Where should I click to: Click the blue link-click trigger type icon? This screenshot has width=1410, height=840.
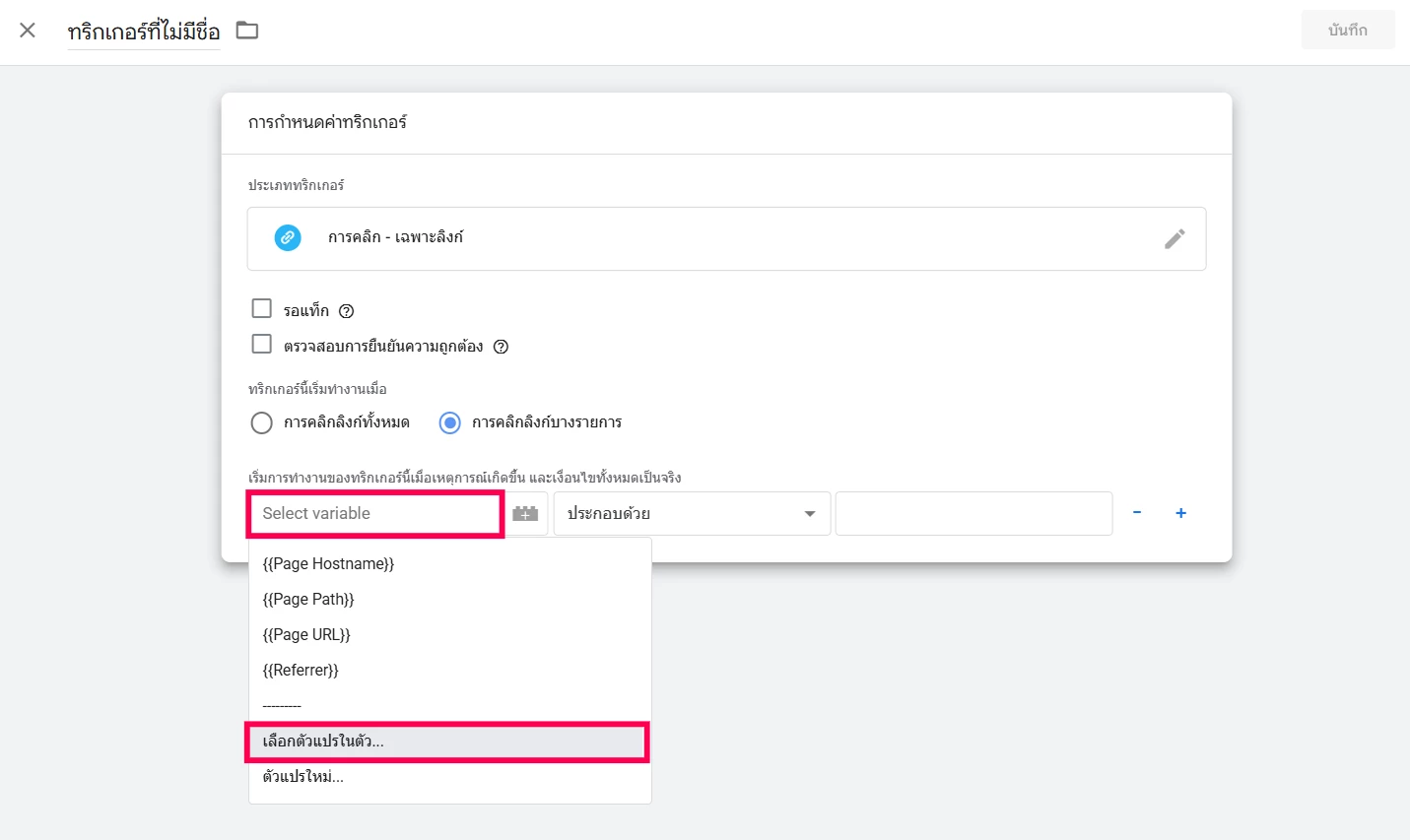pyautogui.click(x=288, y=237)
